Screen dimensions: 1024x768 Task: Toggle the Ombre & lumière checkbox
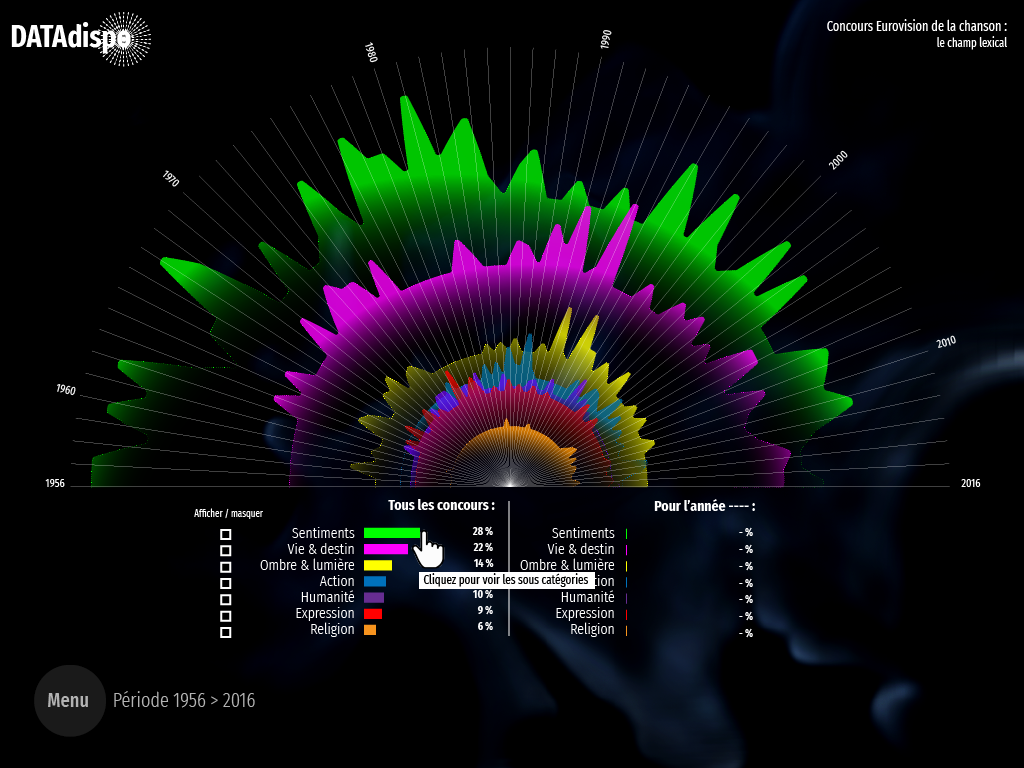point(225,567)
